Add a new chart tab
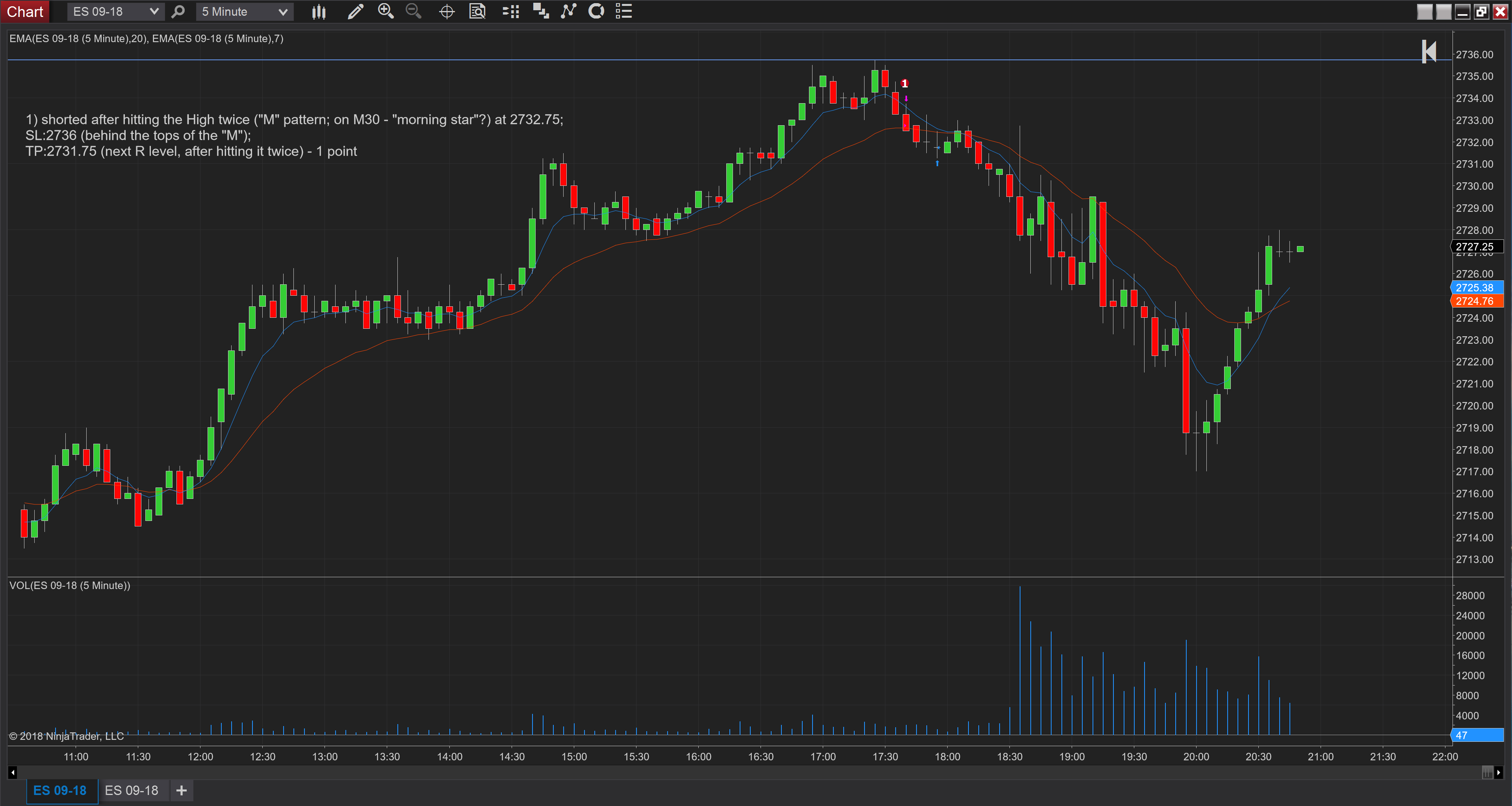Image resolution: width=1512 pixels, height=806 pixels. (182, 791)
